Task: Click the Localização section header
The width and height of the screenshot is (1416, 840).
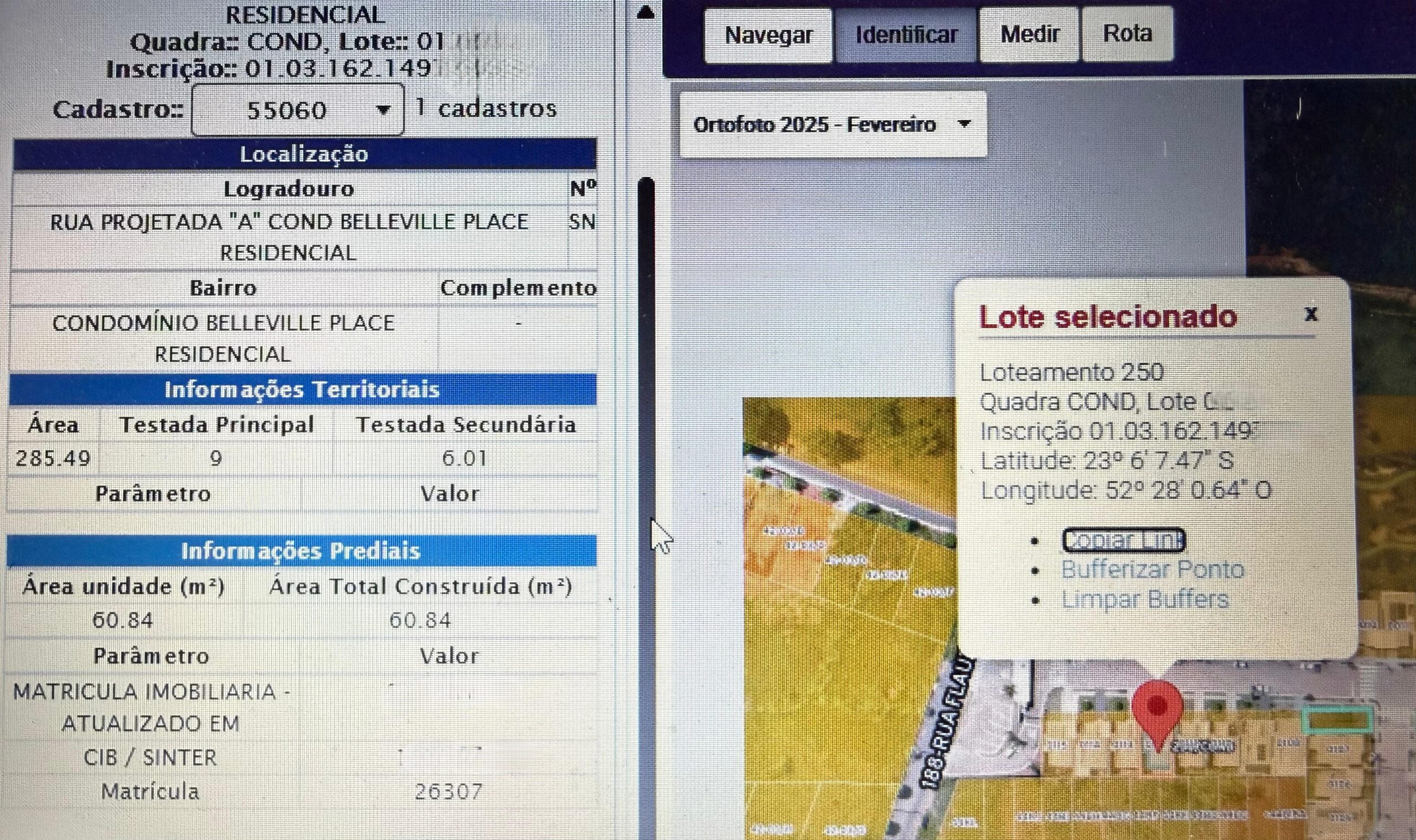Action: pyautogui.click(x=304, y=154)
